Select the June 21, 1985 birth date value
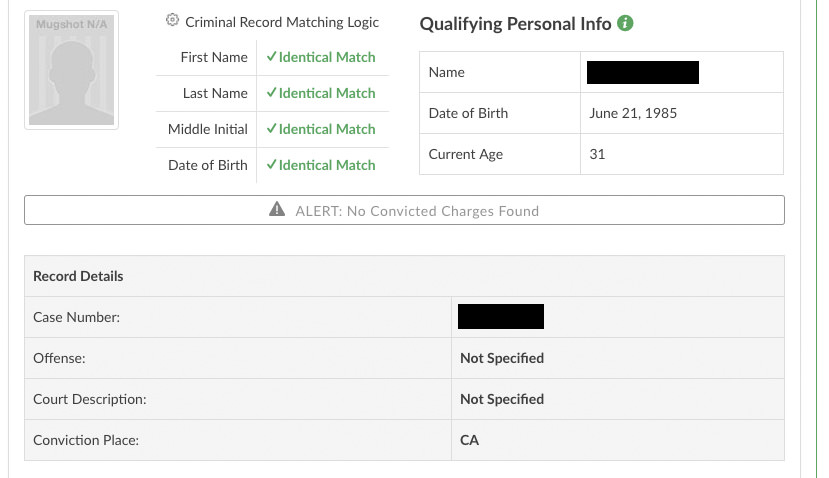Viewport: 829px width, 478px height. [633, 113]
